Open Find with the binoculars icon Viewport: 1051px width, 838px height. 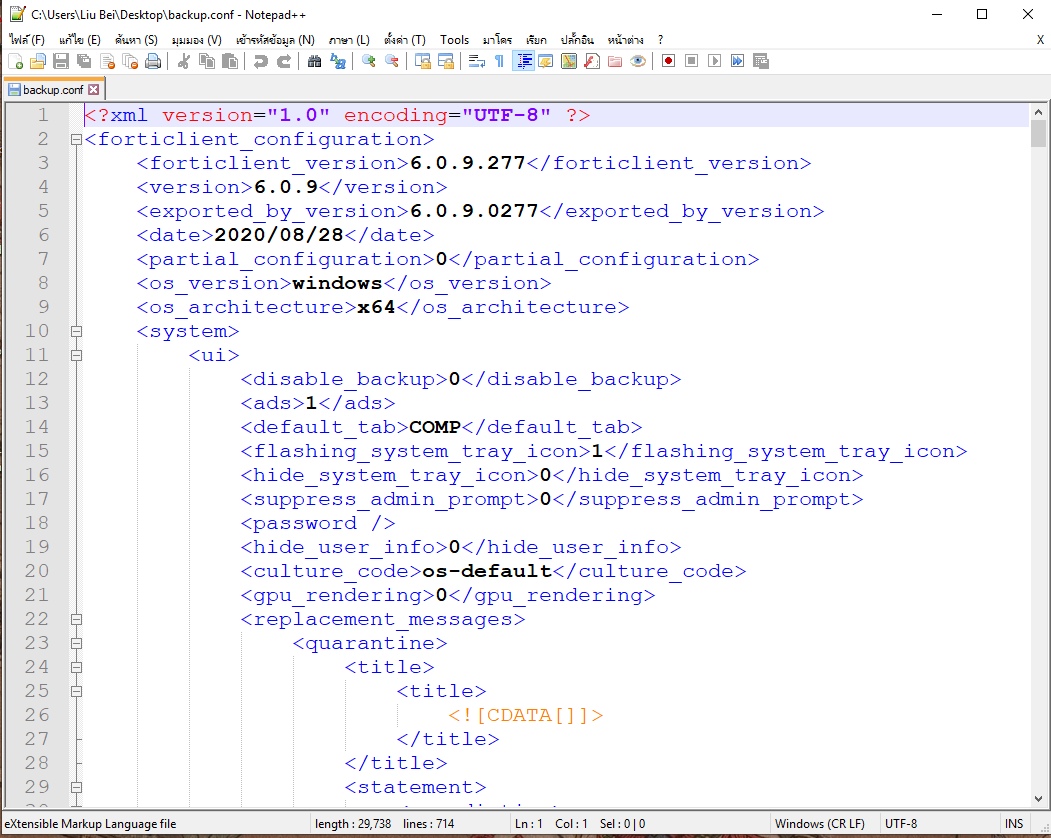[x=314, y=62]
